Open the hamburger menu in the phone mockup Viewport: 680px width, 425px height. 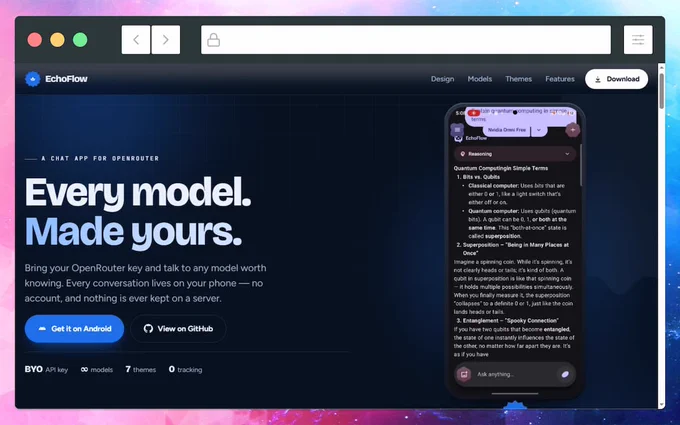457,130
